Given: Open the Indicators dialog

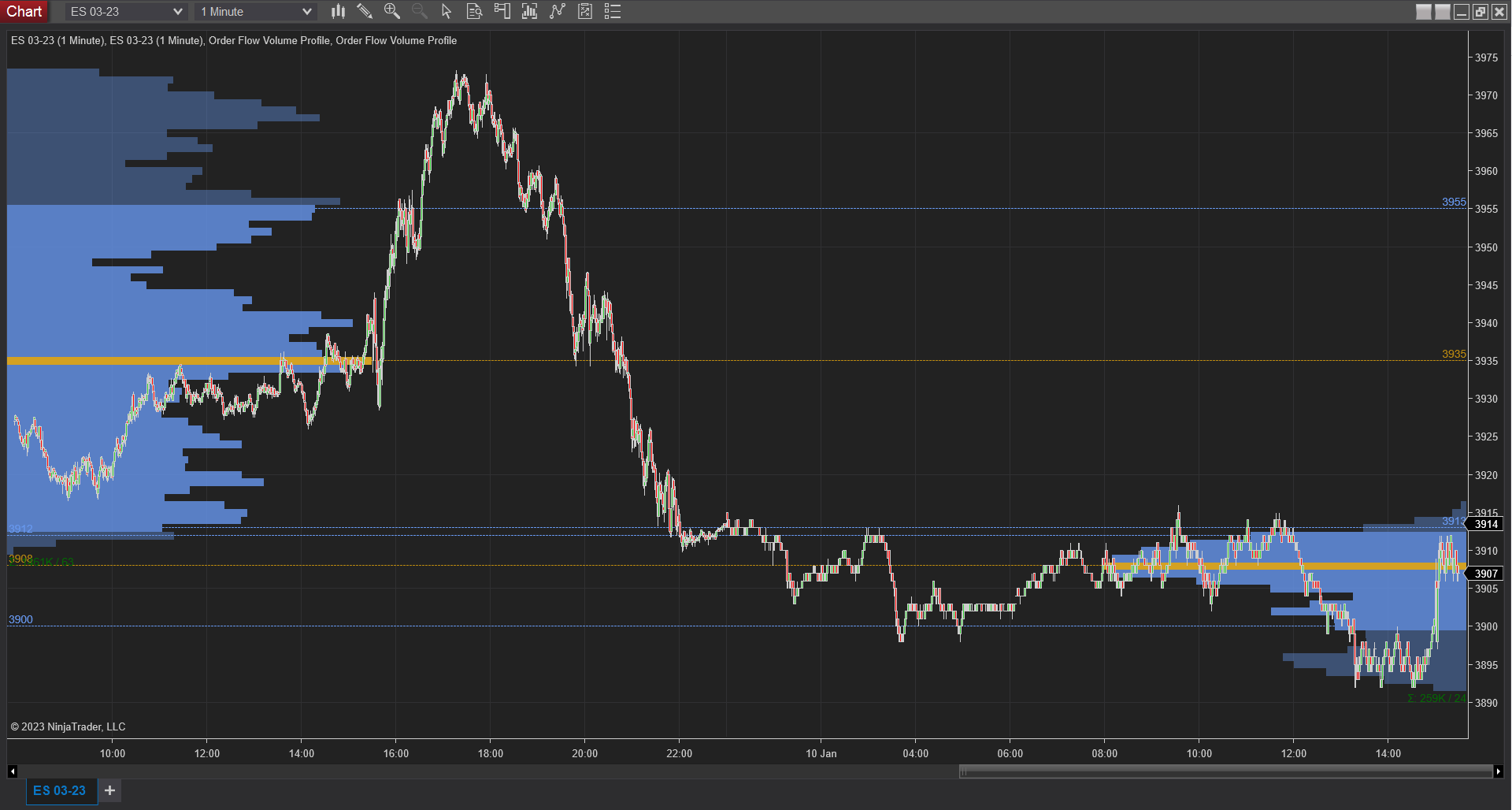Looking at the screenshot, I should point(558,11).
